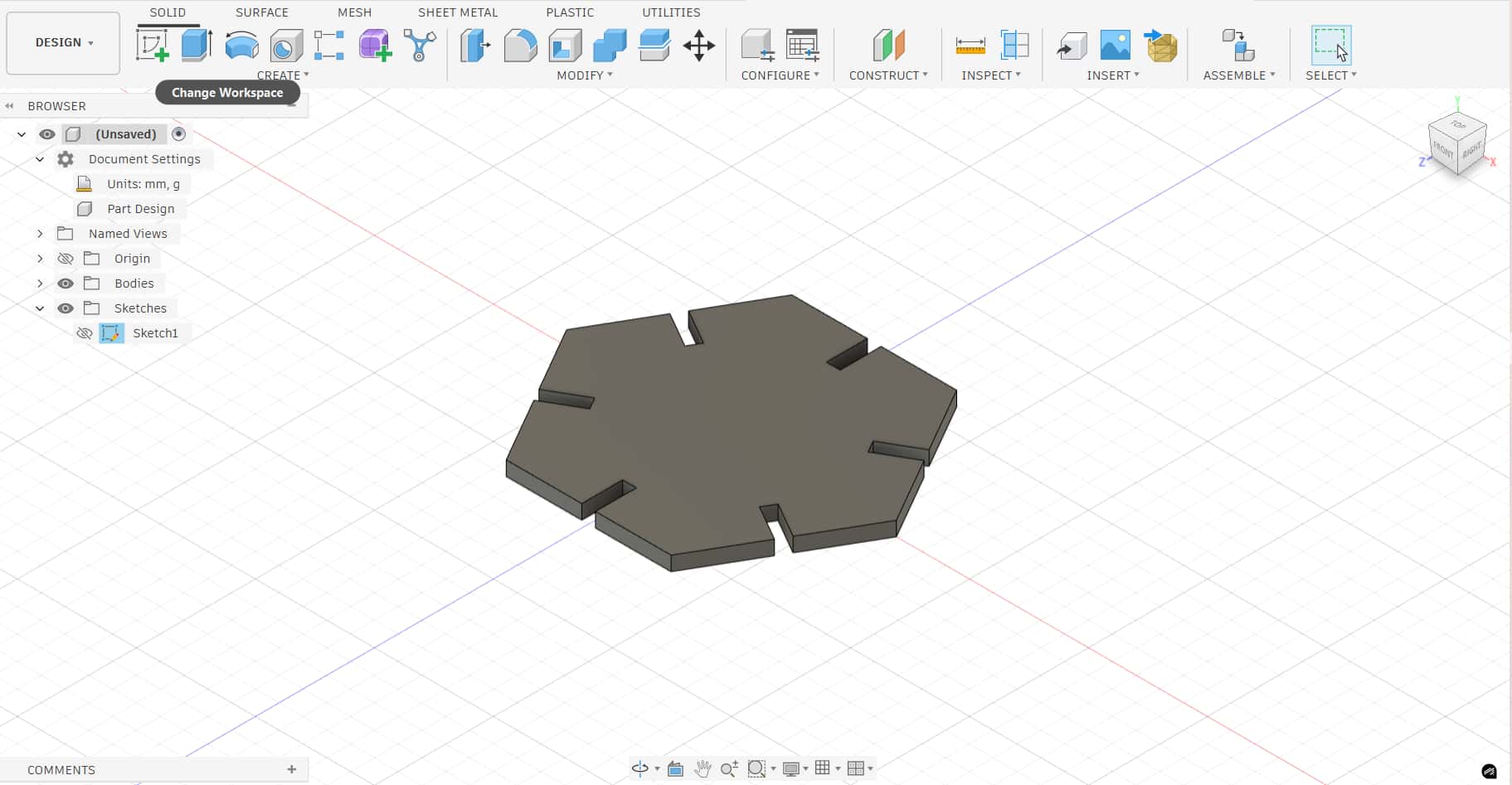1512x785 pixels.
Task: Activate the Select tool
Action: click(1331, 45)
